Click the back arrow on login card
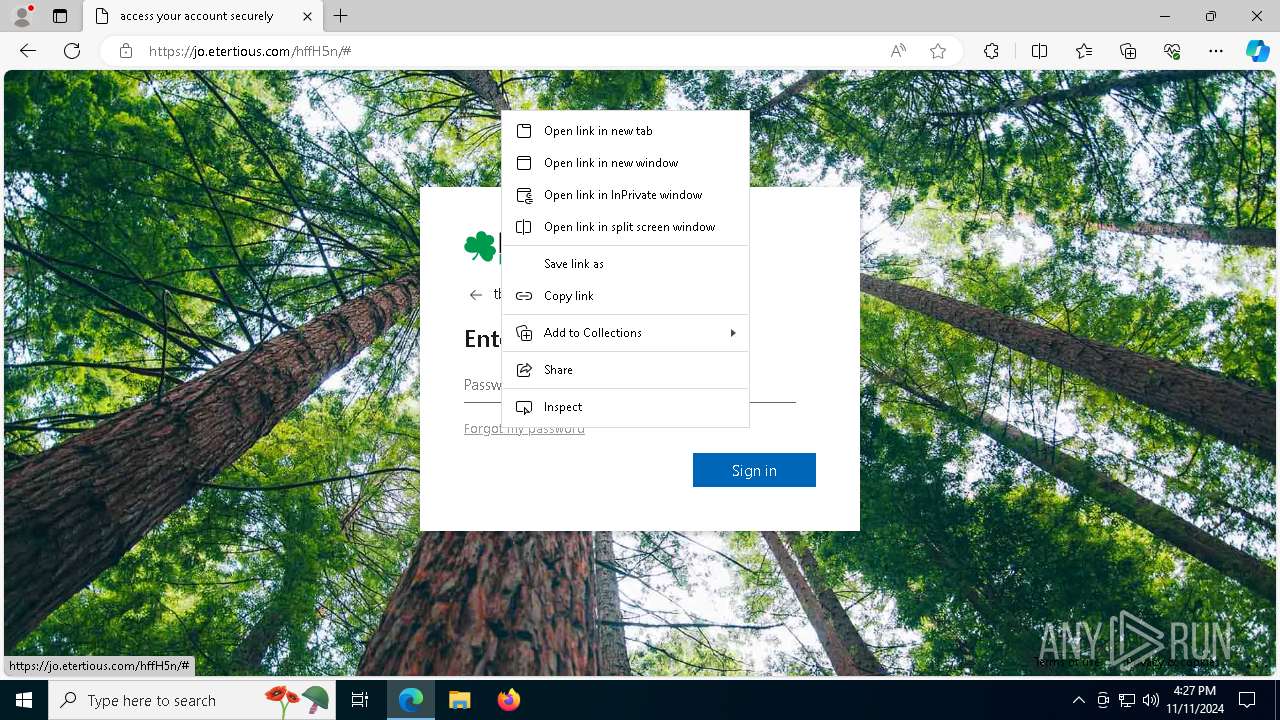Screen dimensions: 1280x720 click(475, 295)
